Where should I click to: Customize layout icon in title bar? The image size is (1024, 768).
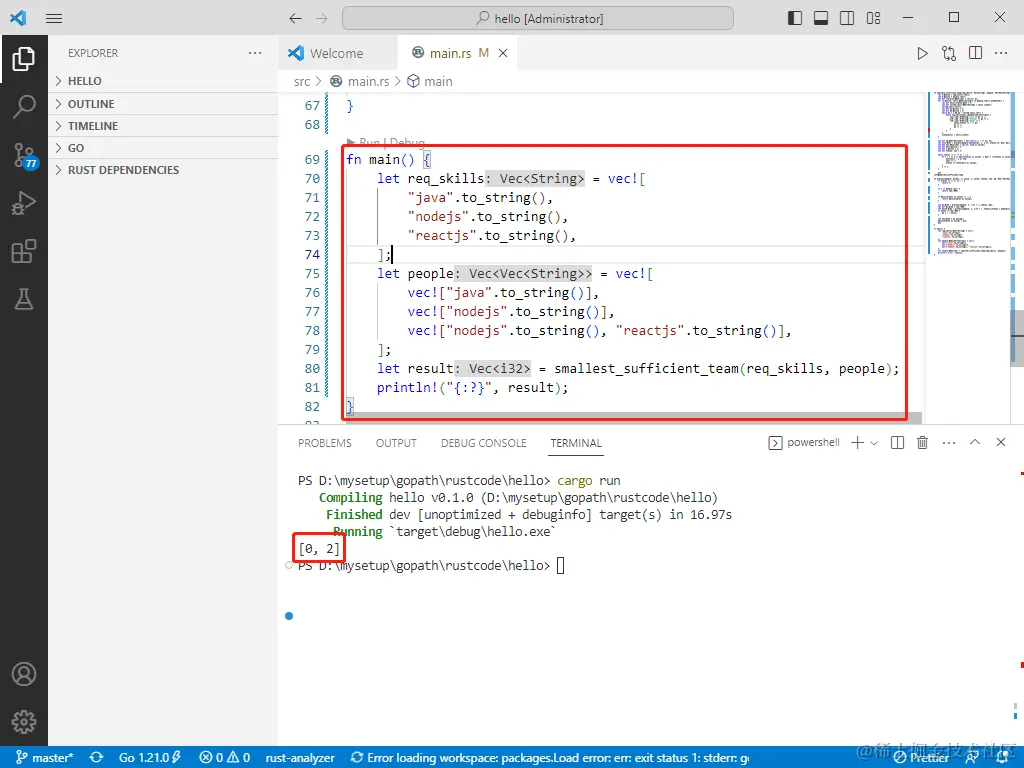874,18
